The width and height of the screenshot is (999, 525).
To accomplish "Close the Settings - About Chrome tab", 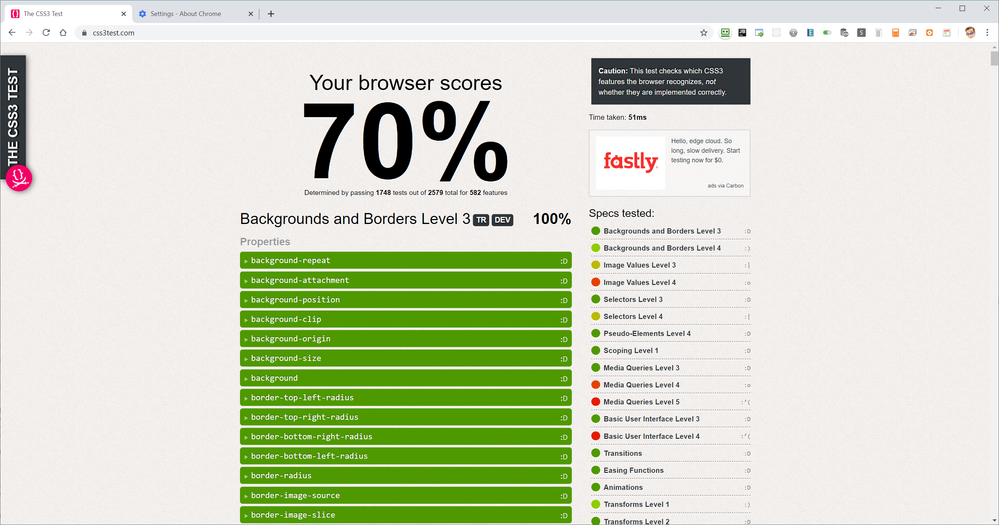I will (x=250, y=13).
